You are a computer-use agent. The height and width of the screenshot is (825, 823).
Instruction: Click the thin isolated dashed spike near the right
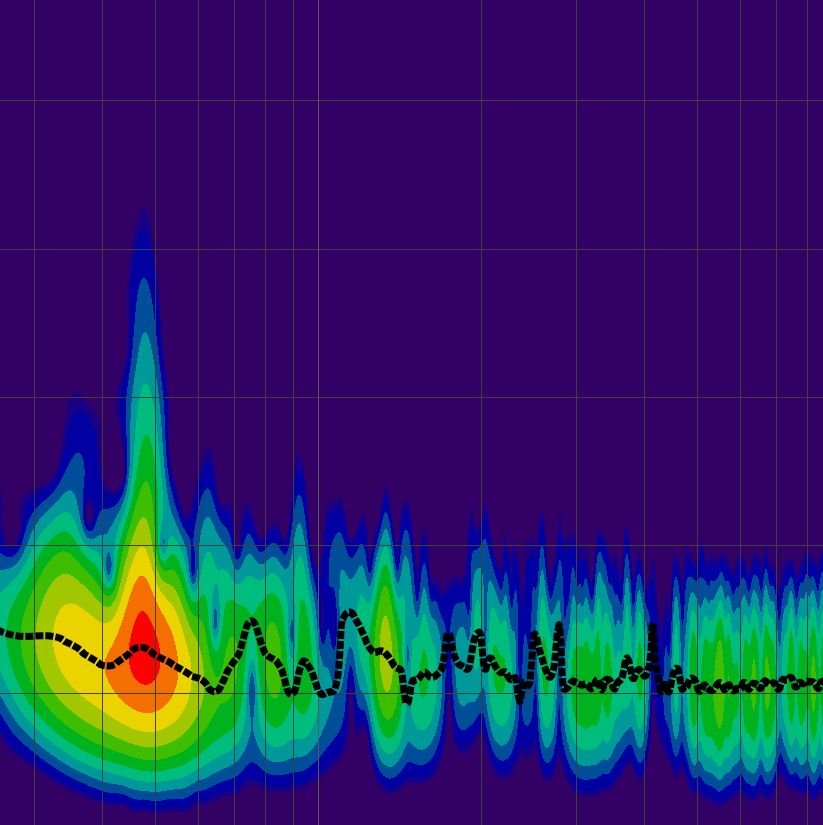(x=652, y=630)
